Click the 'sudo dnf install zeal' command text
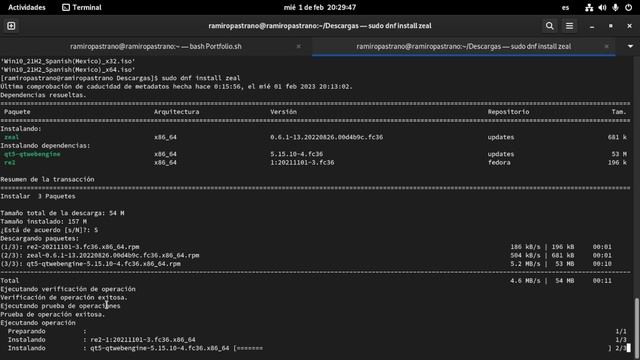The height and width of the screenshot is (360, 640). pos(201,78)
